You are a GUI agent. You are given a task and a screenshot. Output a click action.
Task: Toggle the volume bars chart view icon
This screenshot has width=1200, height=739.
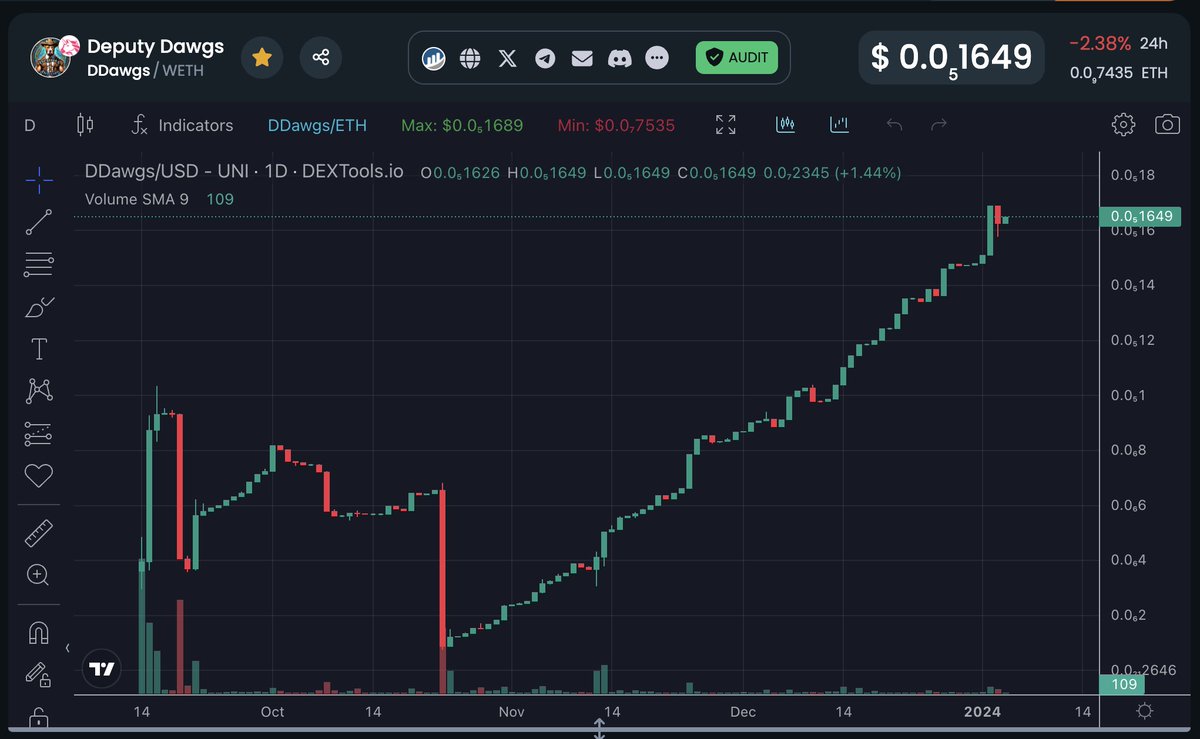[839, 125]
